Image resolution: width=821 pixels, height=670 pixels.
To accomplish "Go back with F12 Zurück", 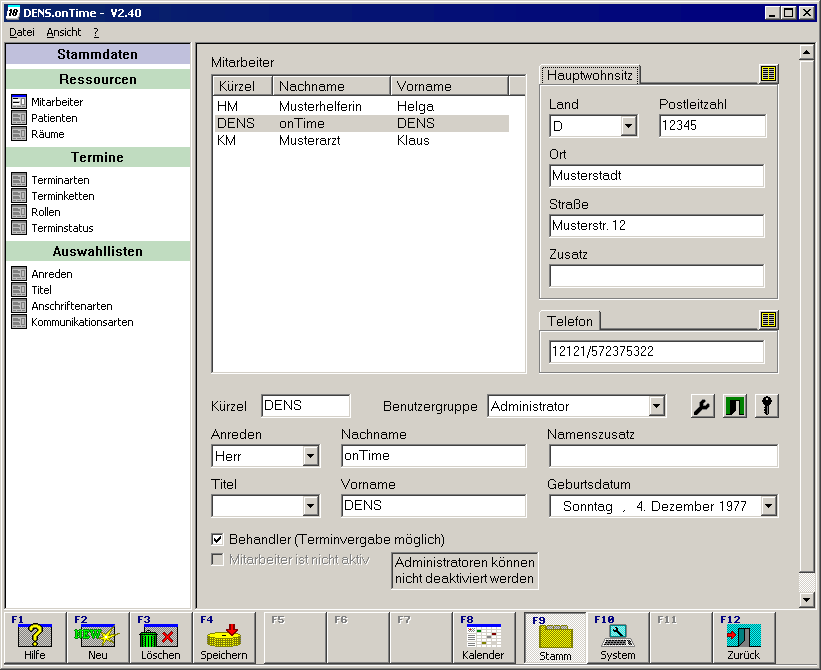I will coord(744,637).
